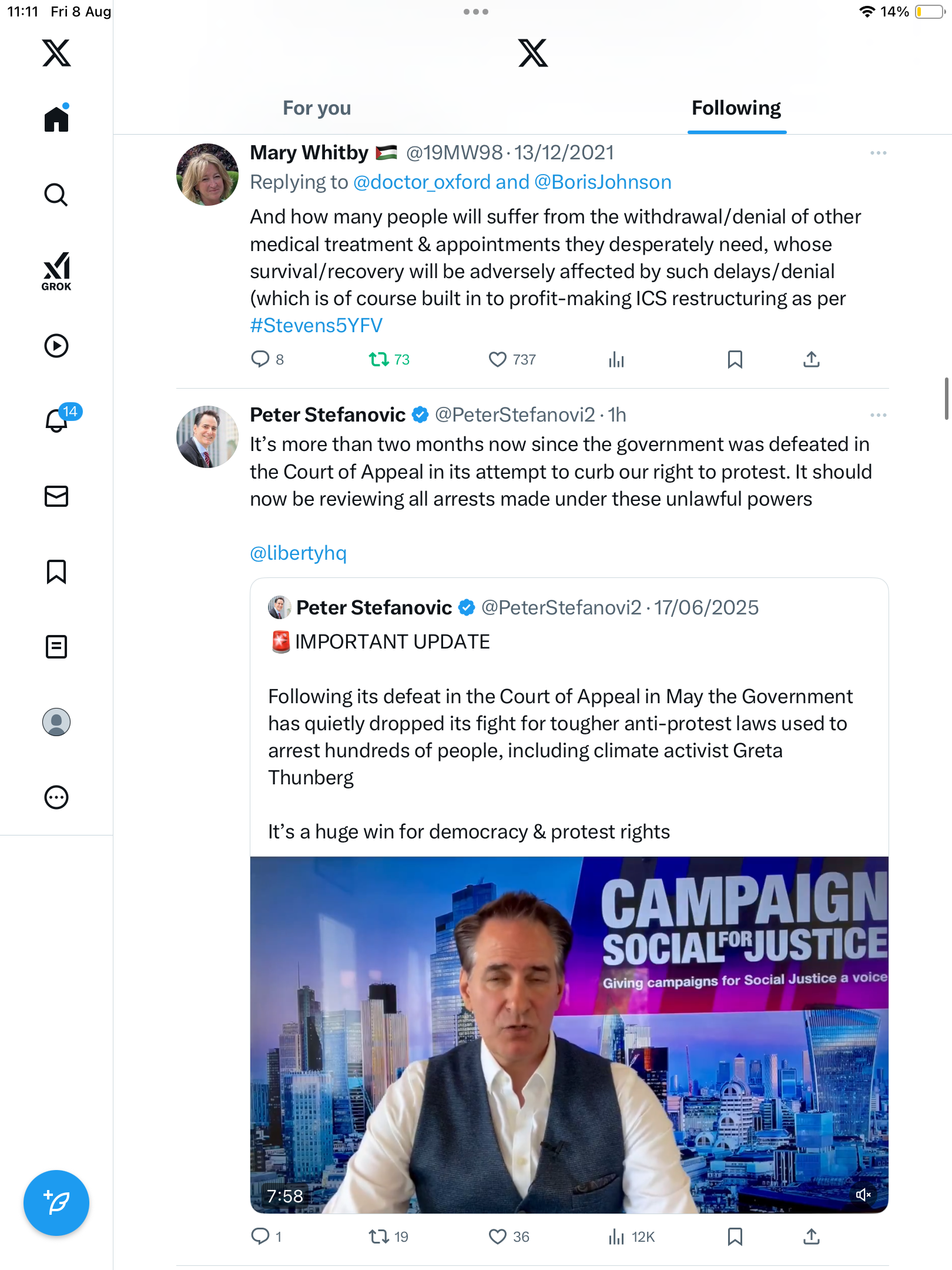Open more options on Mary Whitby's post
Screen dimensions: 952x1270
(879, 153)
